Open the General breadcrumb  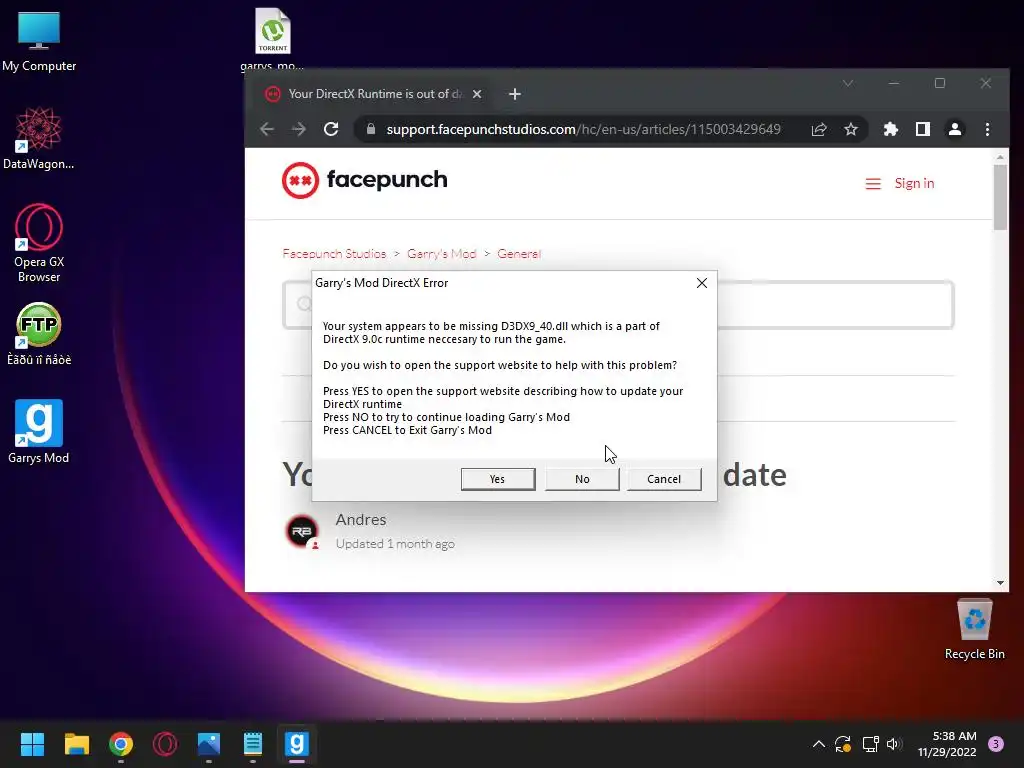pos(519,253)
